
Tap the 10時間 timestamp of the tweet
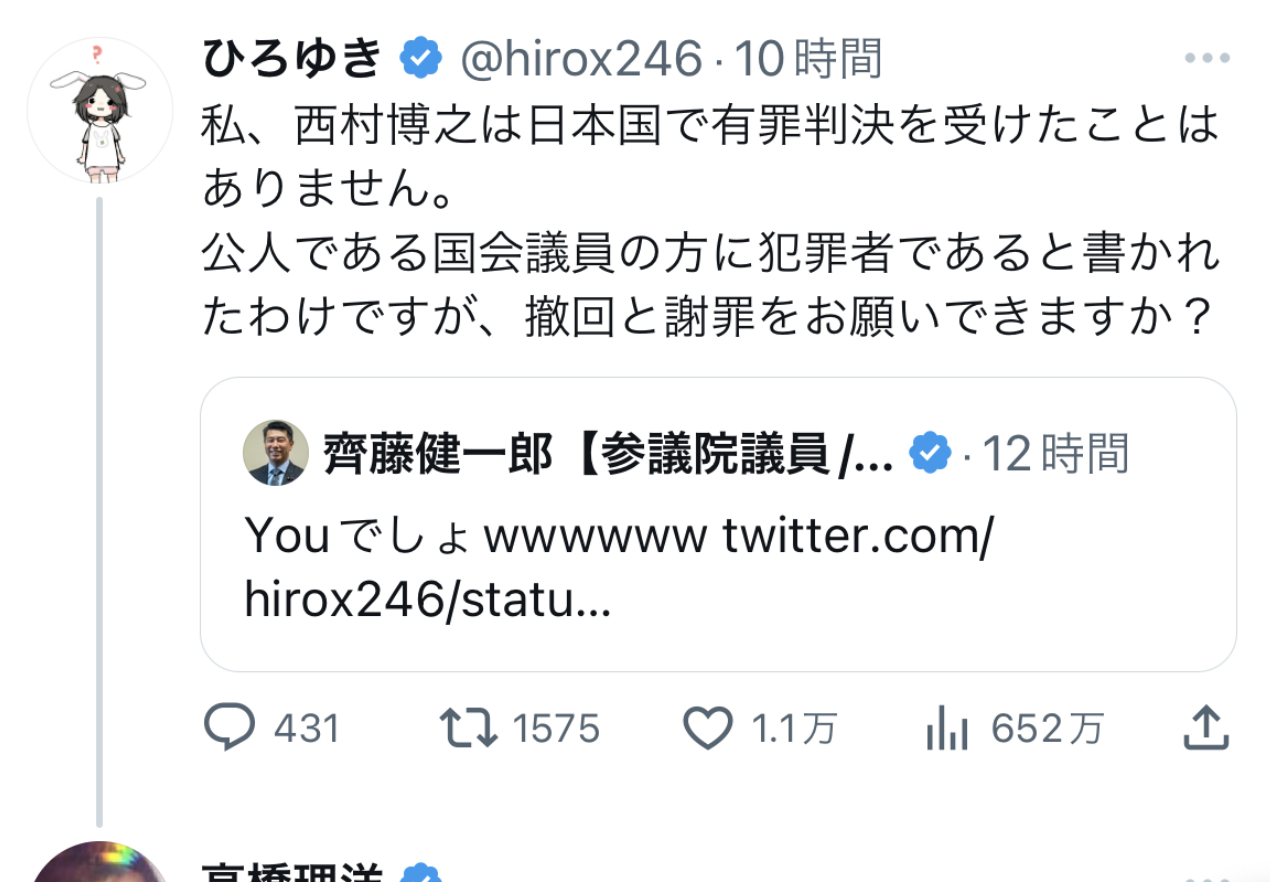pos(809,59)
